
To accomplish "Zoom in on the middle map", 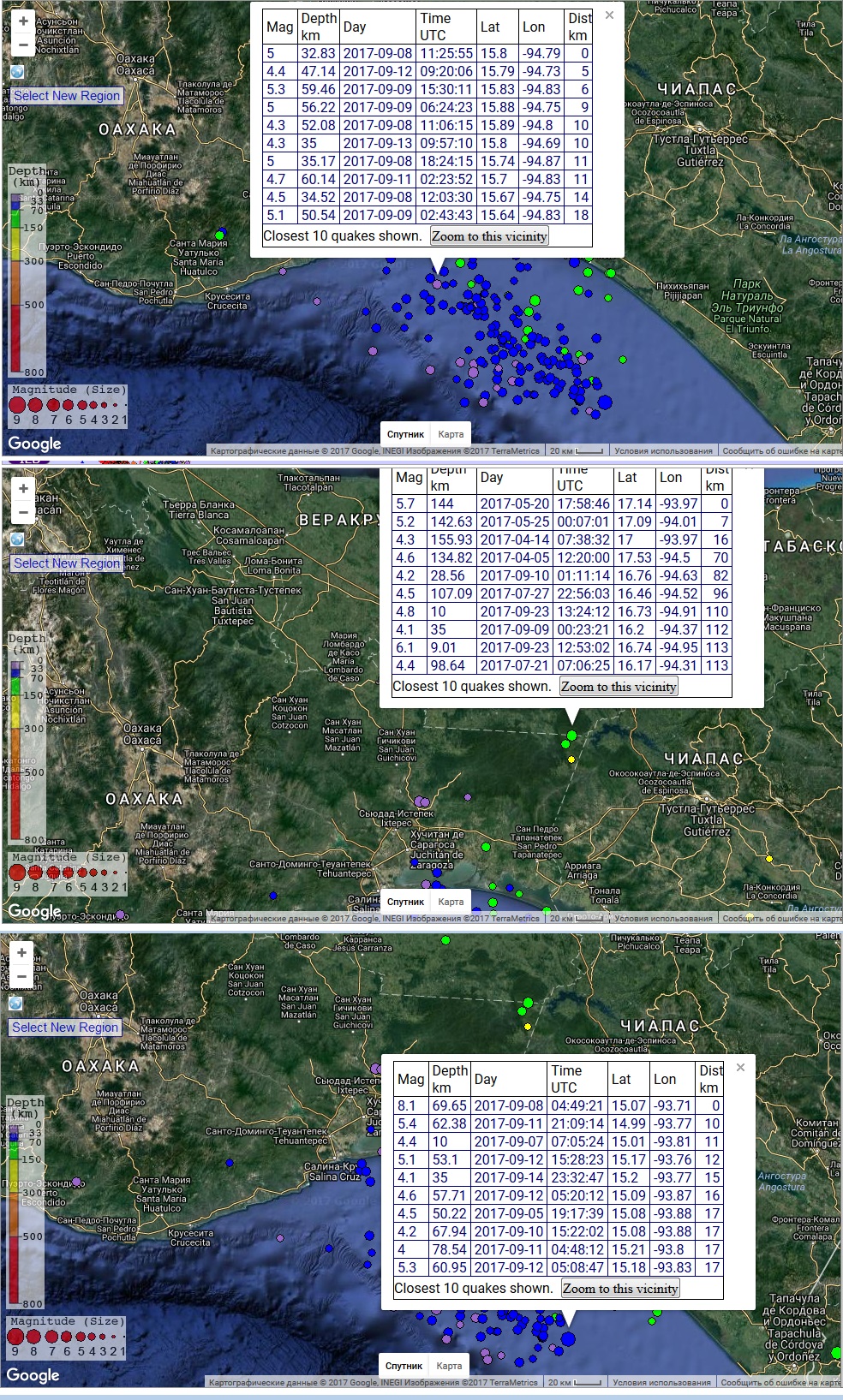I will 23,488.
